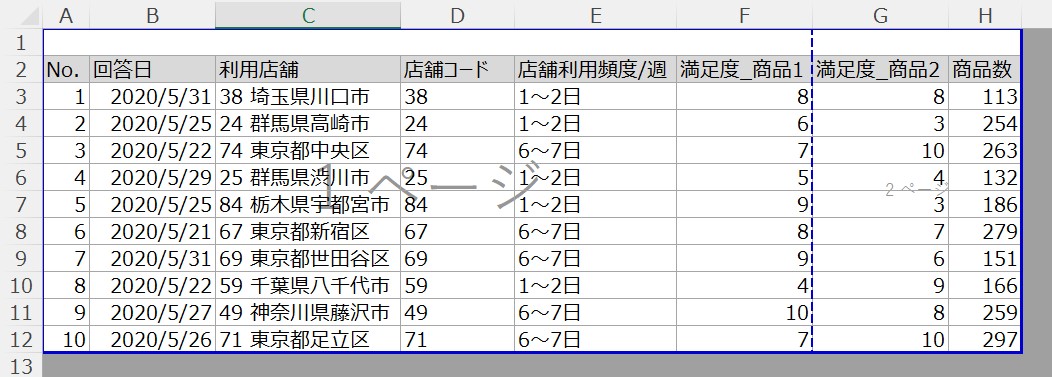
Task: Select column G header
Action: tap(880, 15)
